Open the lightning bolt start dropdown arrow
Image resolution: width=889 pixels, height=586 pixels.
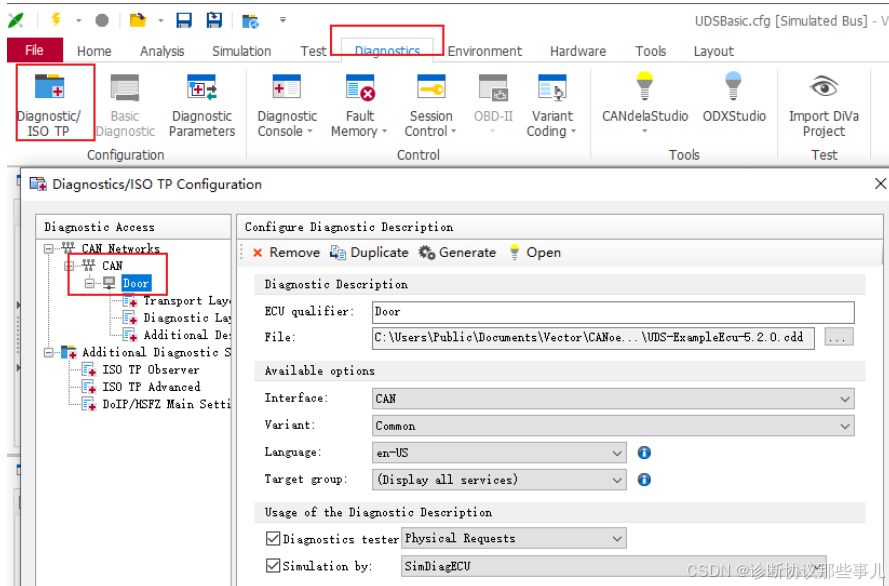click(x=78, y=20)
